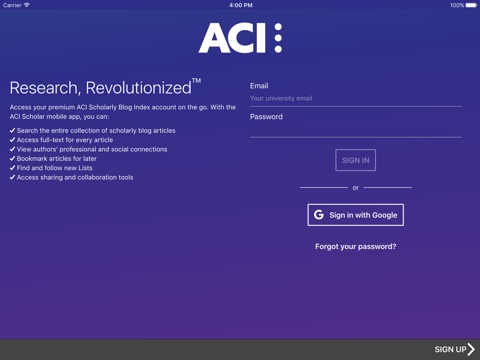This screenshot has height=360, width=480.
Task: Click the Find and follow new Lists item
Action: point(54,168)
